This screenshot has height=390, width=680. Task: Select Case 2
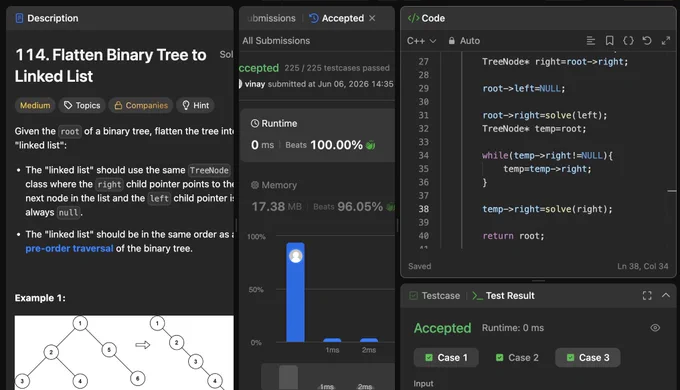517,358
